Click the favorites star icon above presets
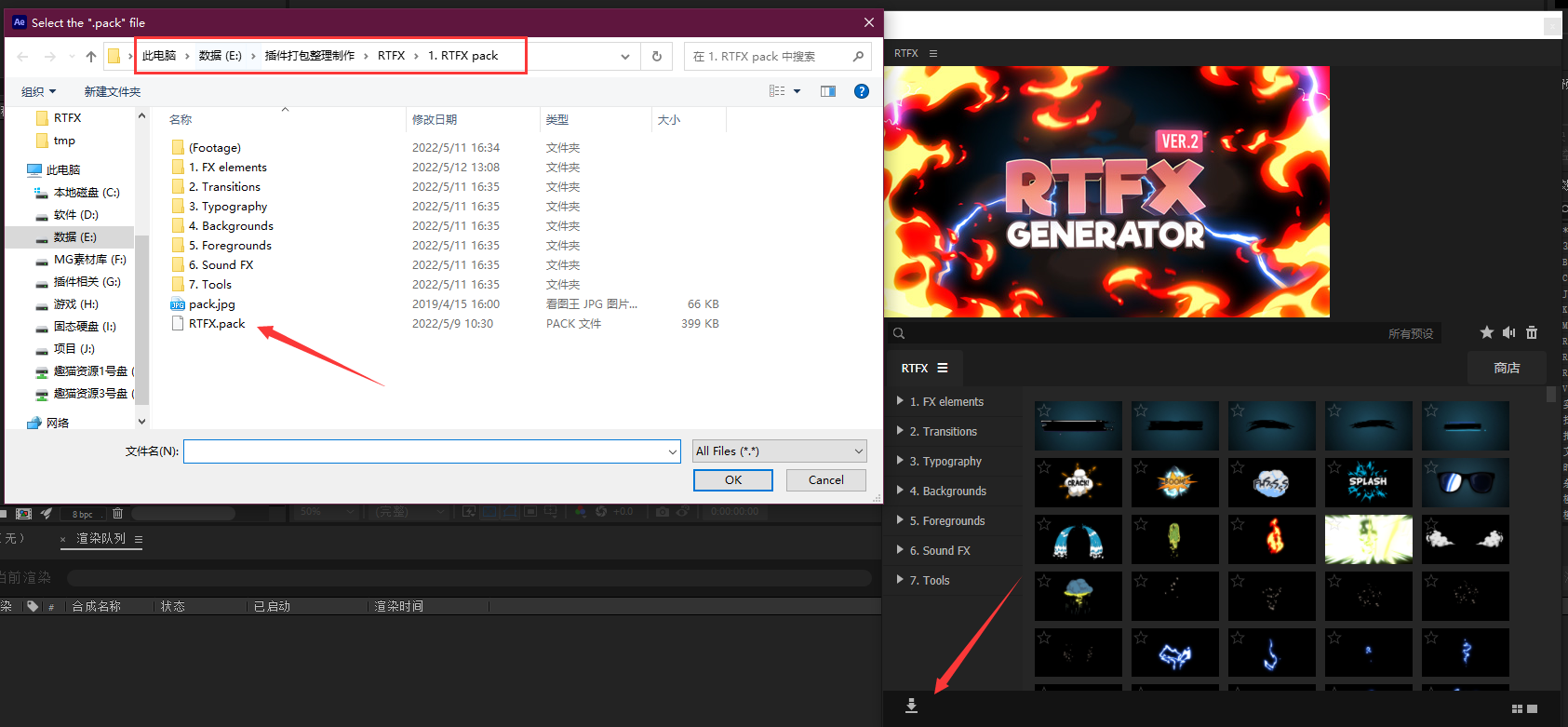The width and height of the screenshot is (1568, 727). point(1486,332)
